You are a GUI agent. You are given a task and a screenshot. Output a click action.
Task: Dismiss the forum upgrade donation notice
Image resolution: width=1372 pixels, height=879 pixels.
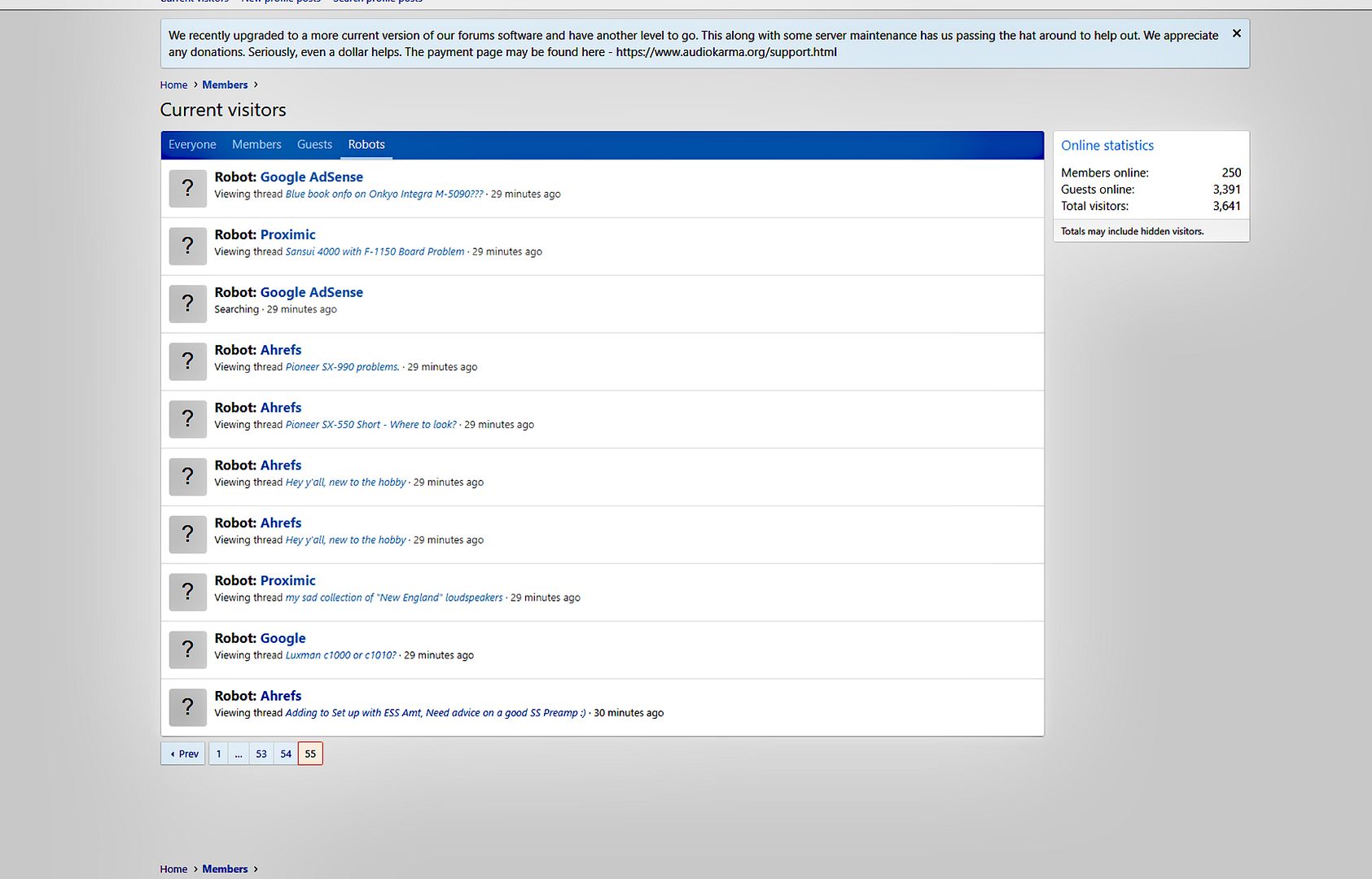click(1236, 33)
